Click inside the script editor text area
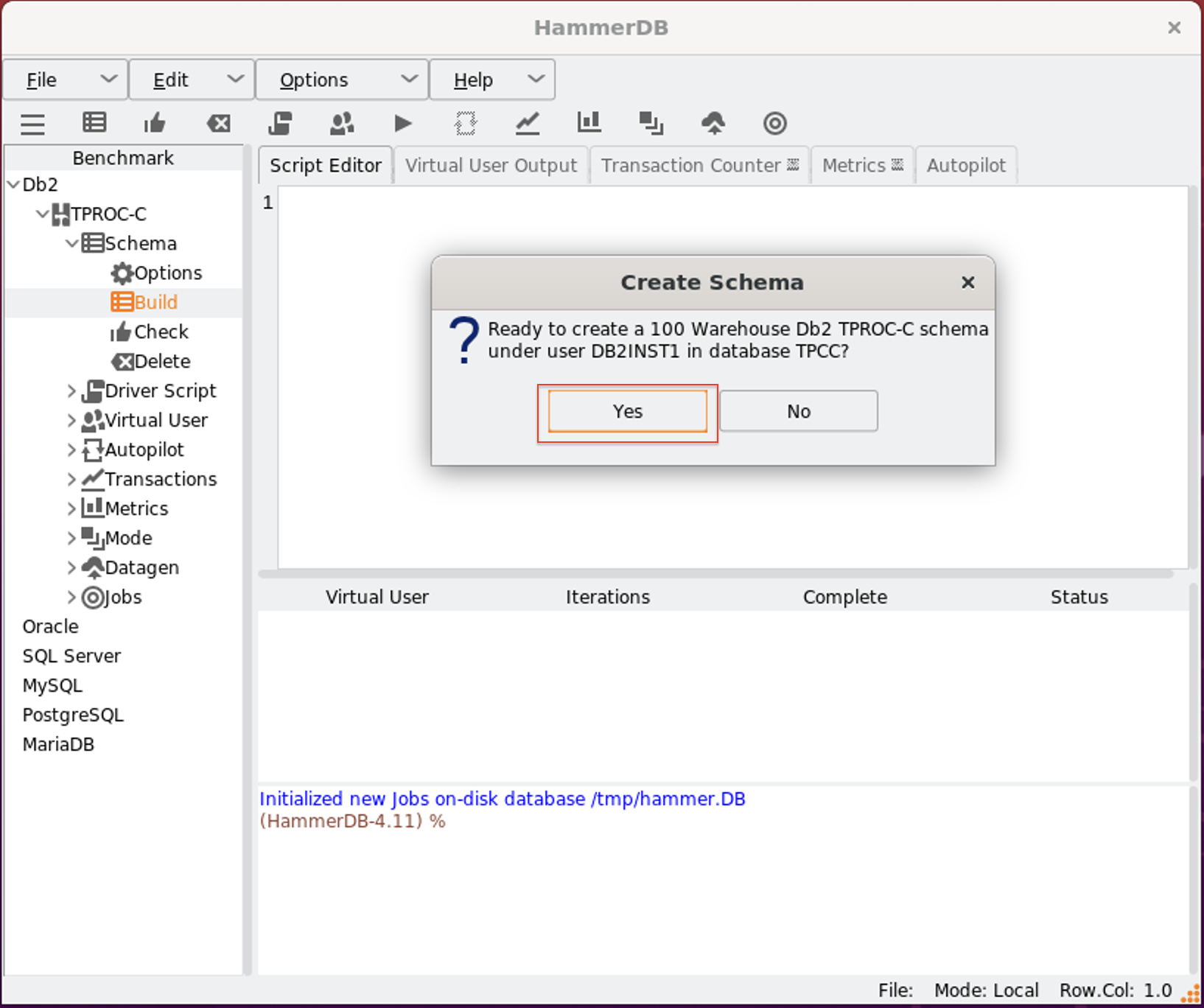1204x1008 pixels. [732, 377]
